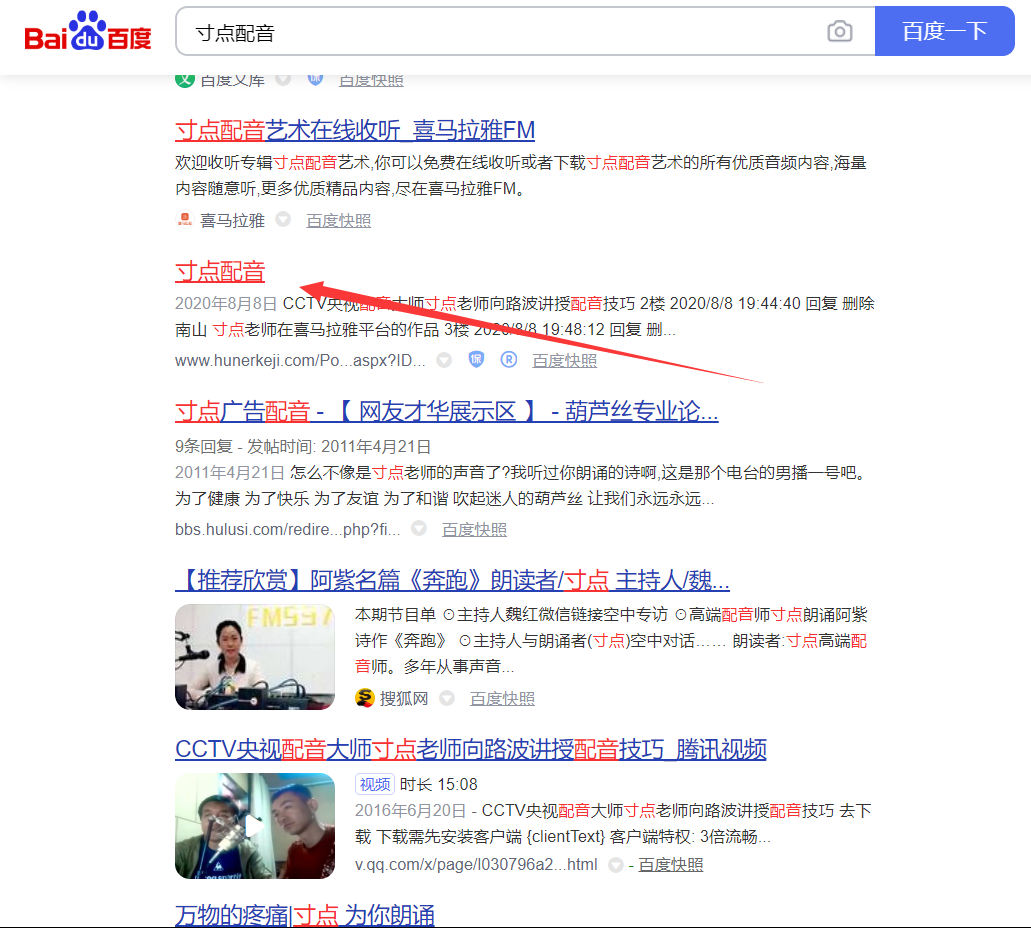Open the 【推荐欣赏】阿紫名篇《奔跑》 result

pos(452,580)
